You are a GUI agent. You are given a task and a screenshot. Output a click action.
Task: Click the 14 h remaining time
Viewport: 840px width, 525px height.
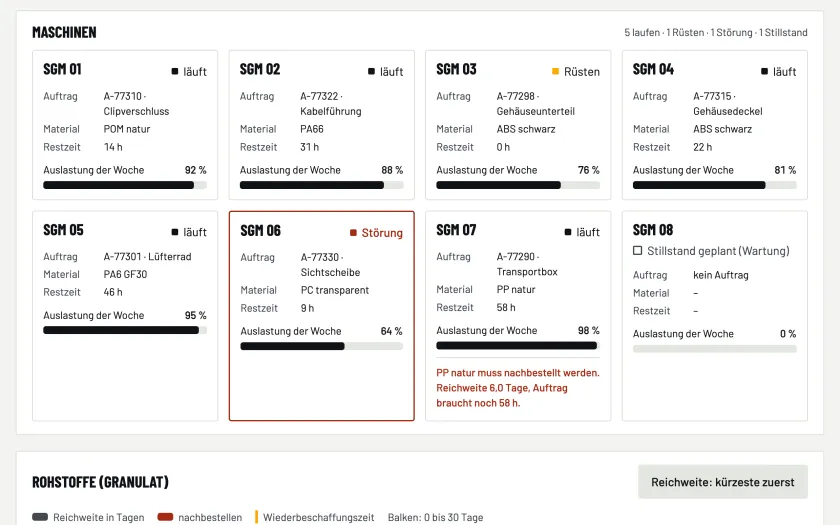tap(113, 147)
